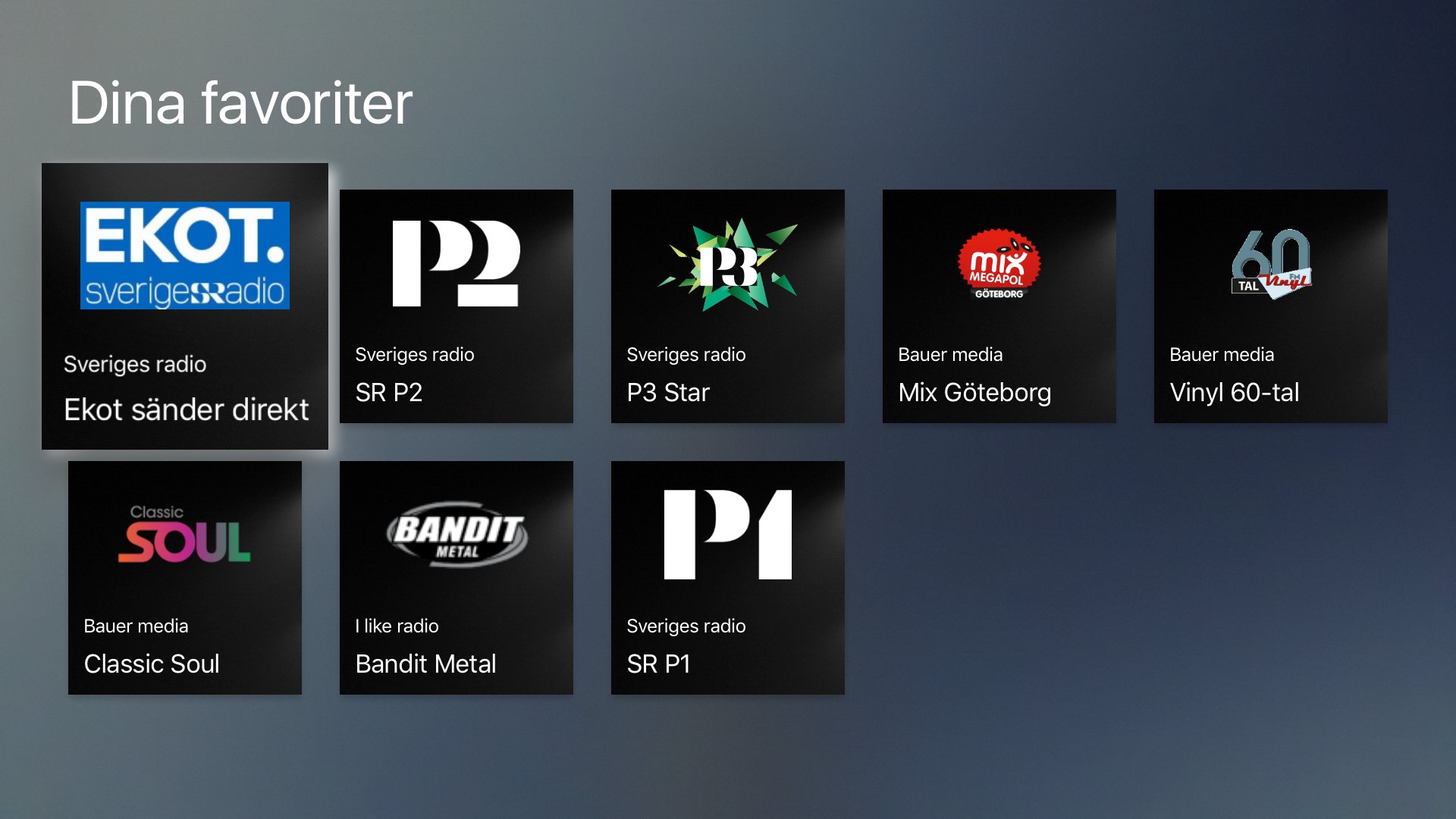Click 'I like radio' label on Bandit card

(x=397, y=626)
